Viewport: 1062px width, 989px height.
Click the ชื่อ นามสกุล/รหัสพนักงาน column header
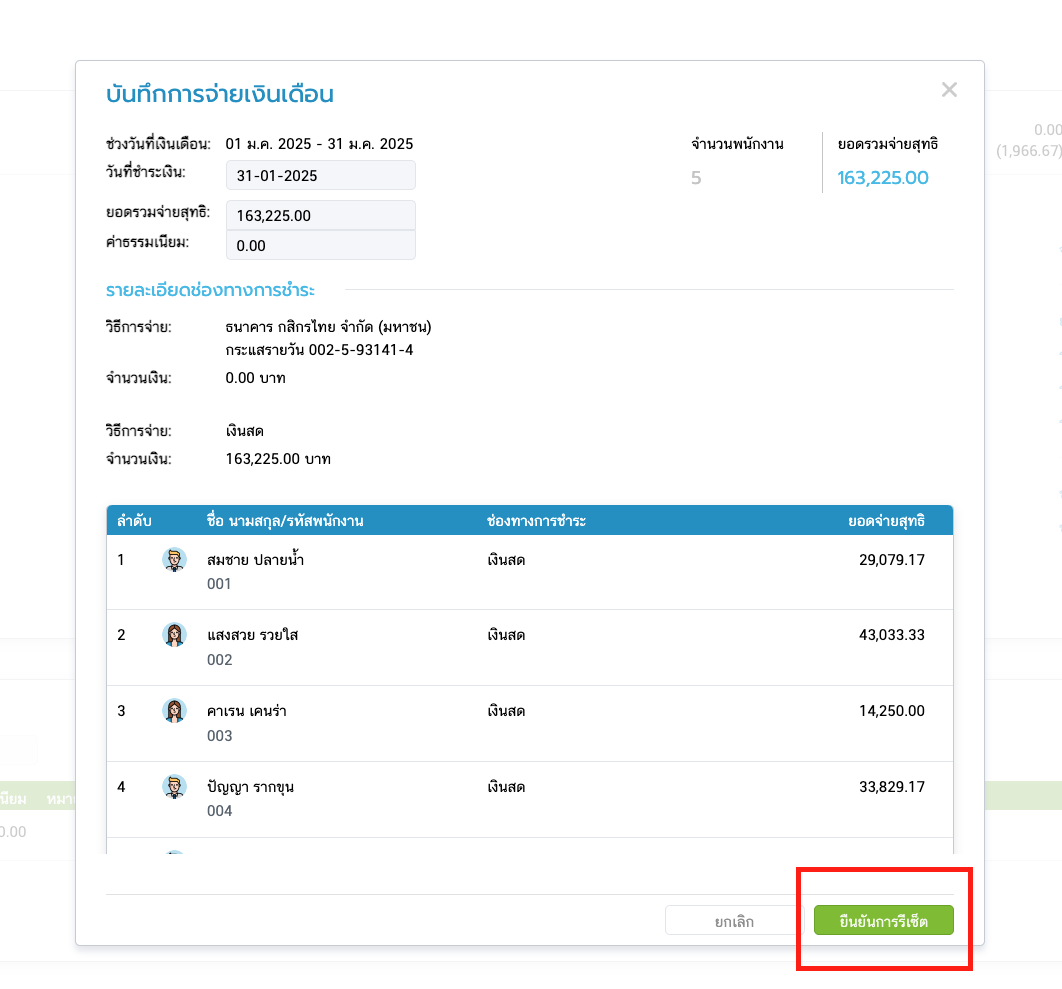pyautogui.click(x=284, y=521)
